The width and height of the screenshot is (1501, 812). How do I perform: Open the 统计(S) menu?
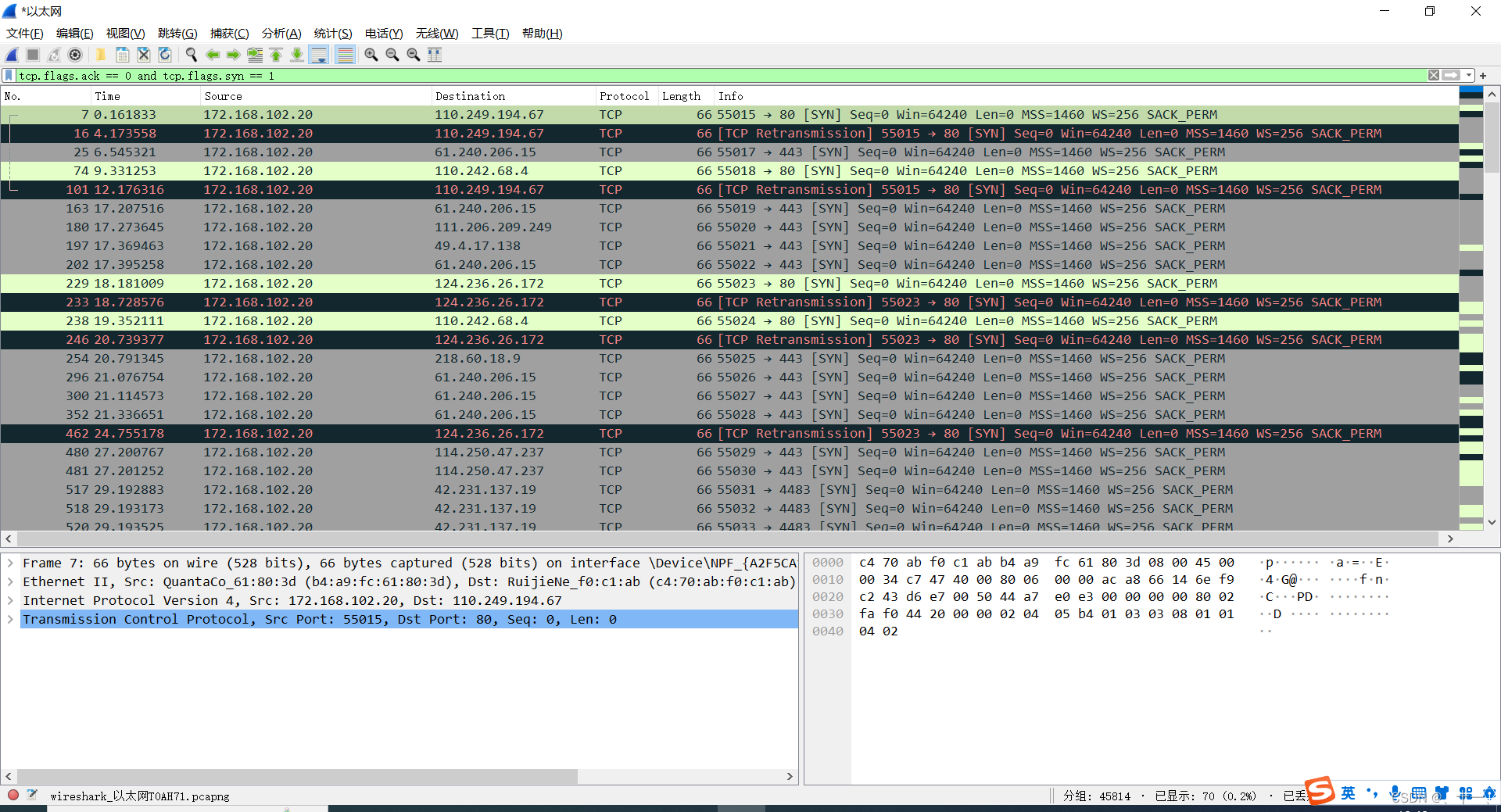point(333,34)
